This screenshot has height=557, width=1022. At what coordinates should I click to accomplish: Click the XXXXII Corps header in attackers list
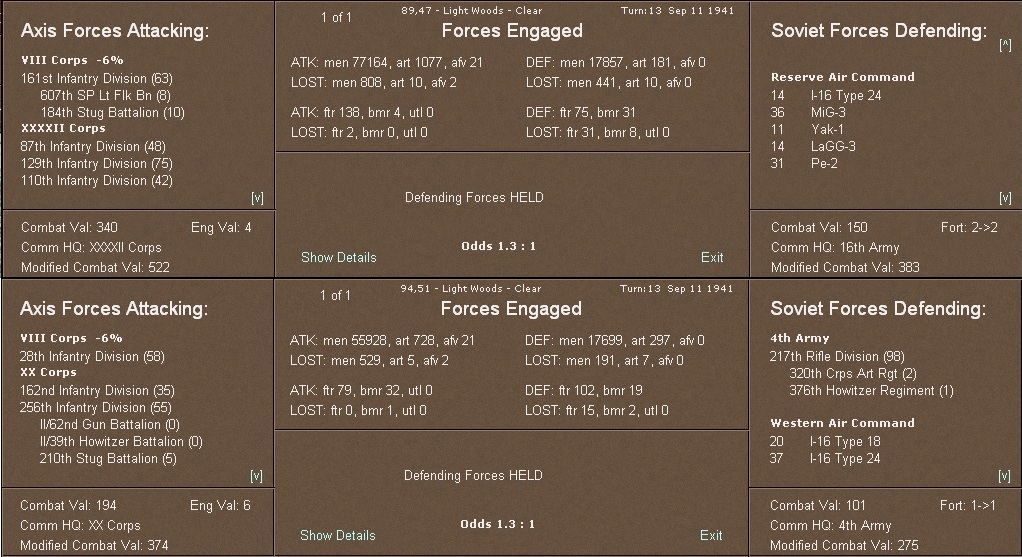[63, 128]
